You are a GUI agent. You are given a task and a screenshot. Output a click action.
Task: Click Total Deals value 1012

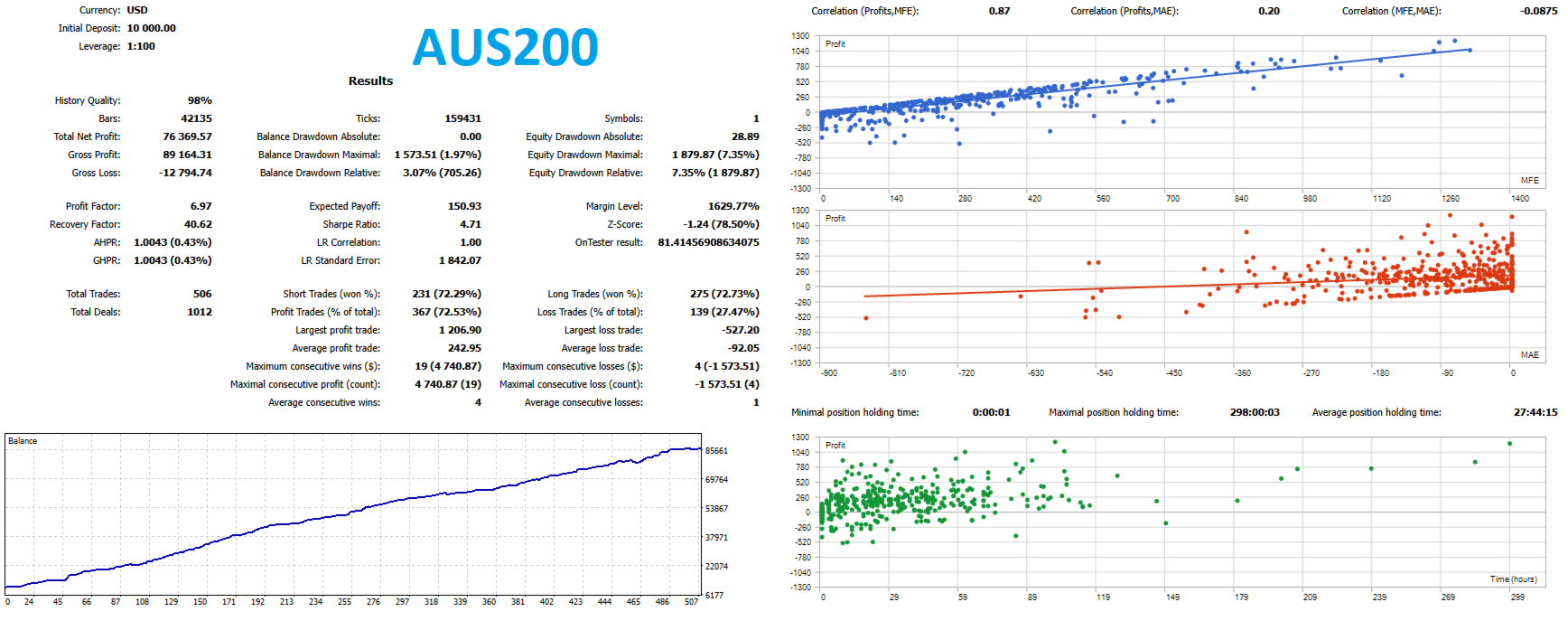click(200, 313)
